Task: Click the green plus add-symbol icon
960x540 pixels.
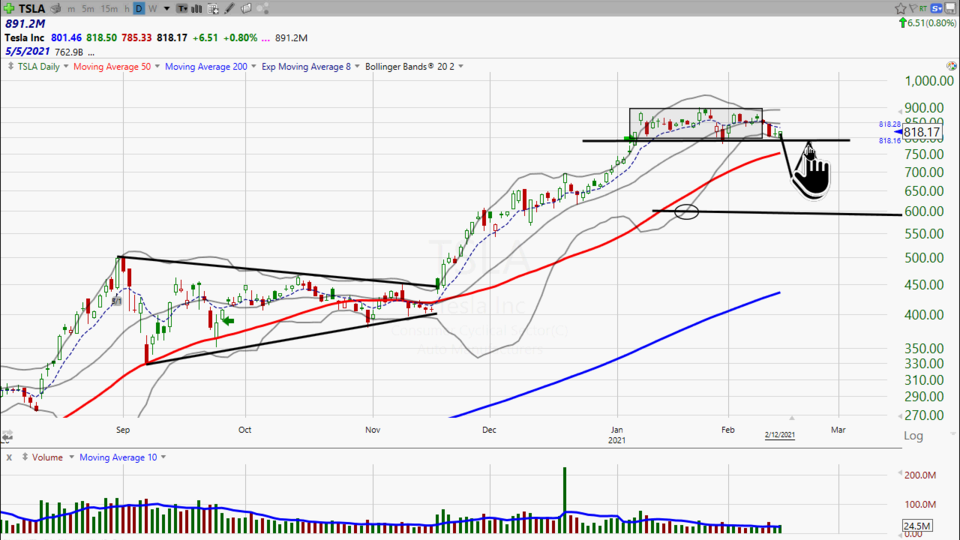Action: (9, 8)
